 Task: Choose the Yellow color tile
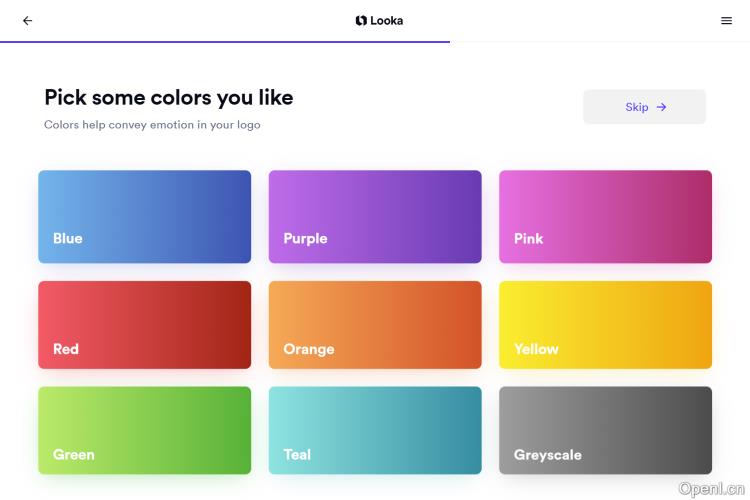tap(605, 325)
